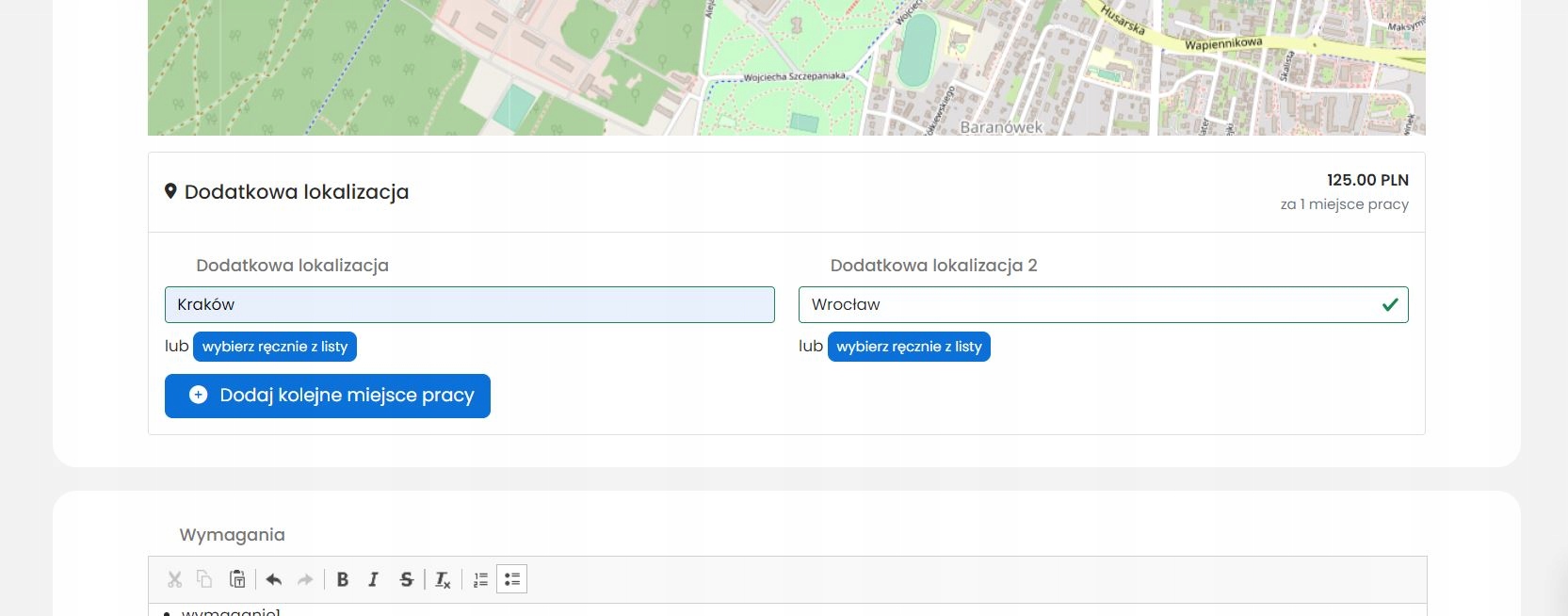Redo the edit in Wymagania editor
Screen dimensions: 1568x616
305,579
